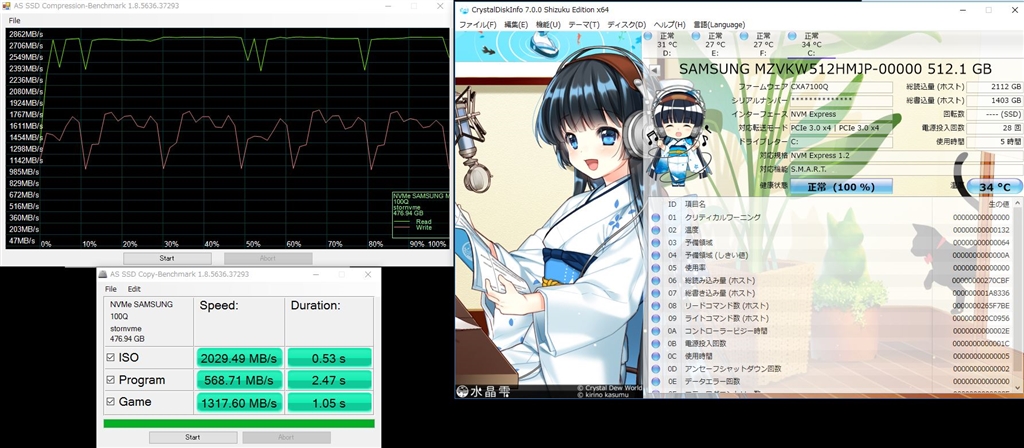Click the CrystalDiskInfo title bar app icon
Image resolution: width=1024 pixels, height=448 pixels.
click(x=464, y=10)
